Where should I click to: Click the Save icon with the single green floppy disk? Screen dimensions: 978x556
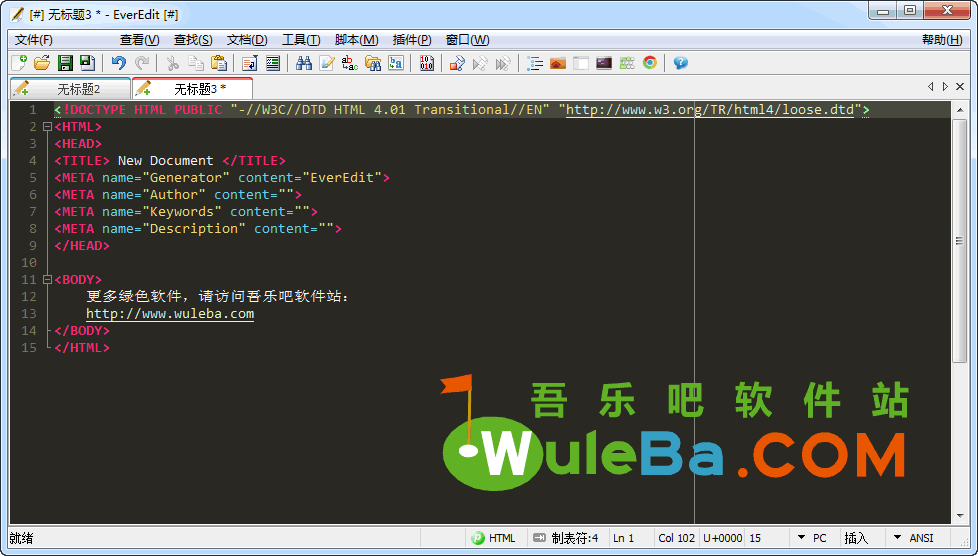coord(65,62)
